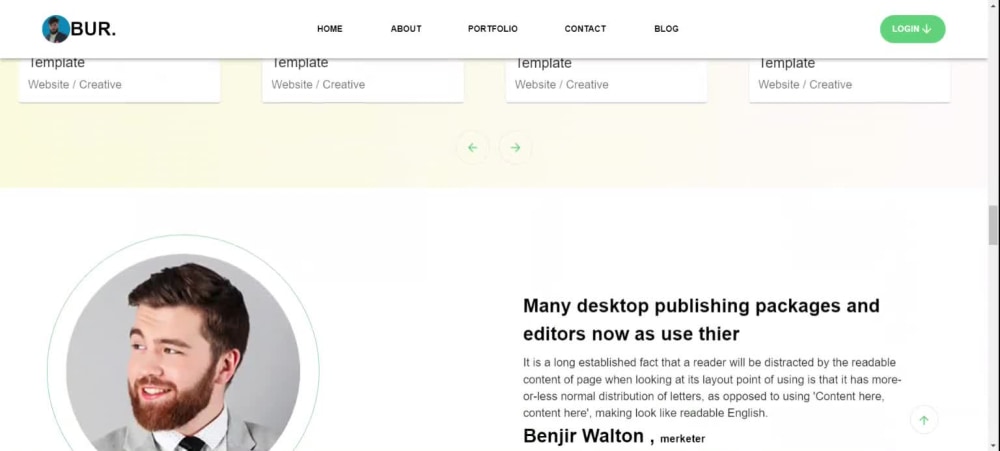Click the name 'Benjir Walton'
Screen dimensions: 1000x451
(584, 436)
